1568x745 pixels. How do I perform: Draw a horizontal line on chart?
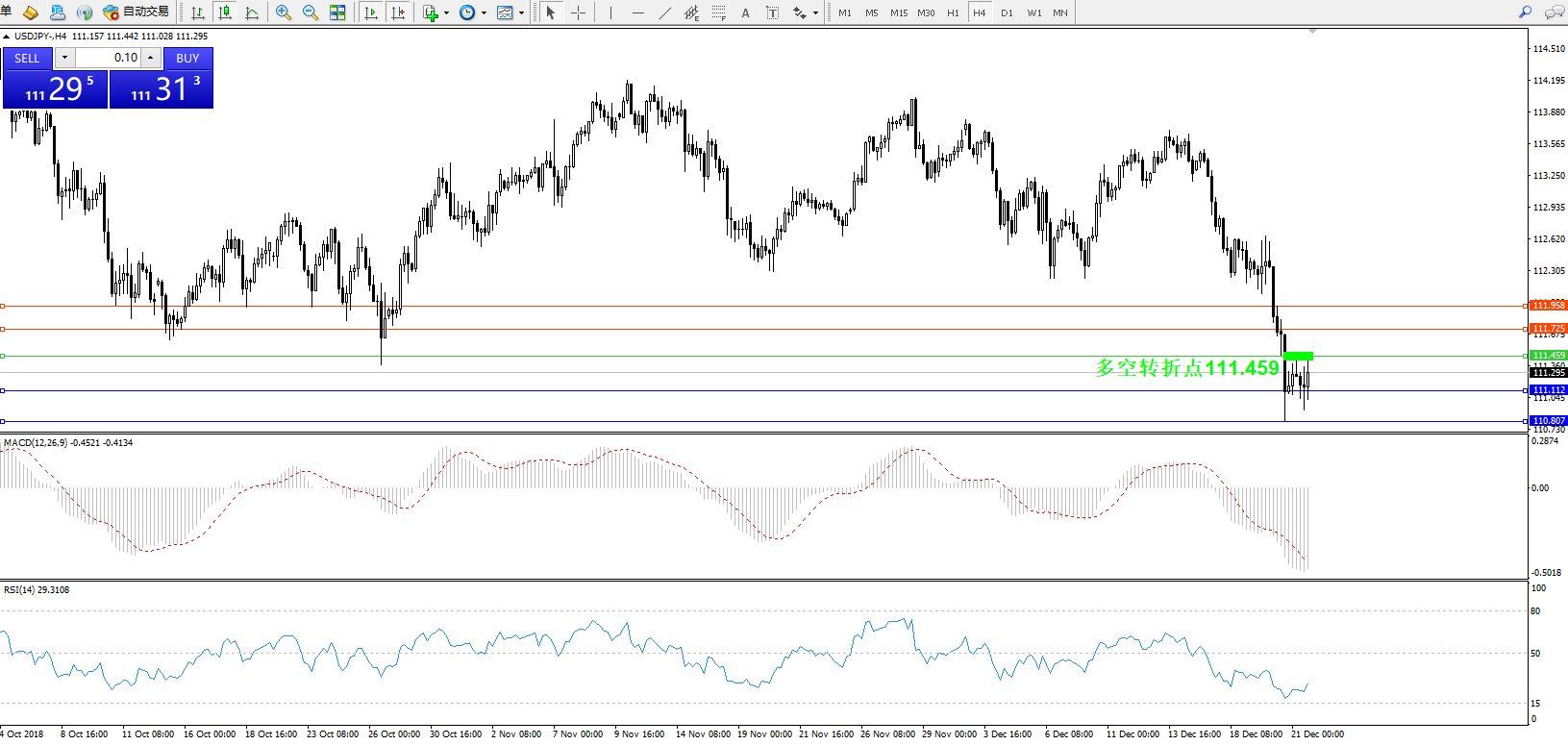click(637, 12)
